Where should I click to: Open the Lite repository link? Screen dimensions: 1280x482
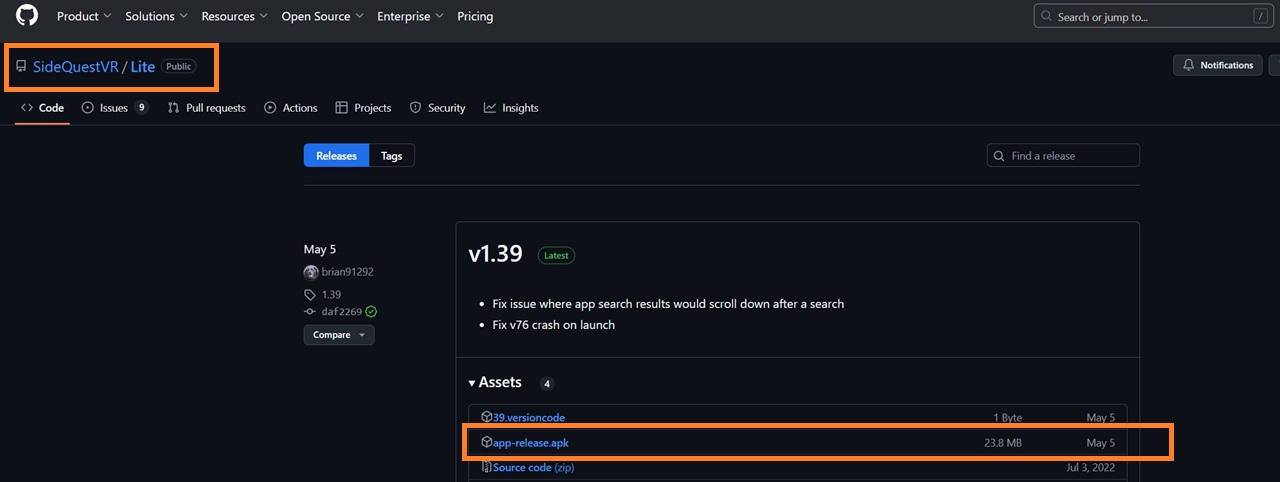[143, 66]
